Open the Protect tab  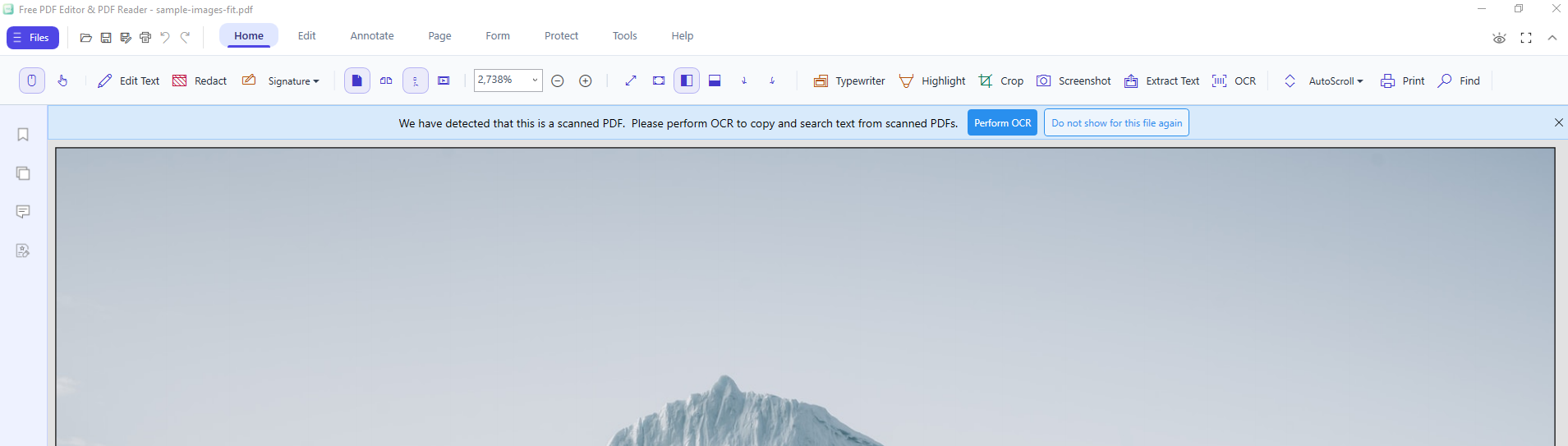point(561,36)
